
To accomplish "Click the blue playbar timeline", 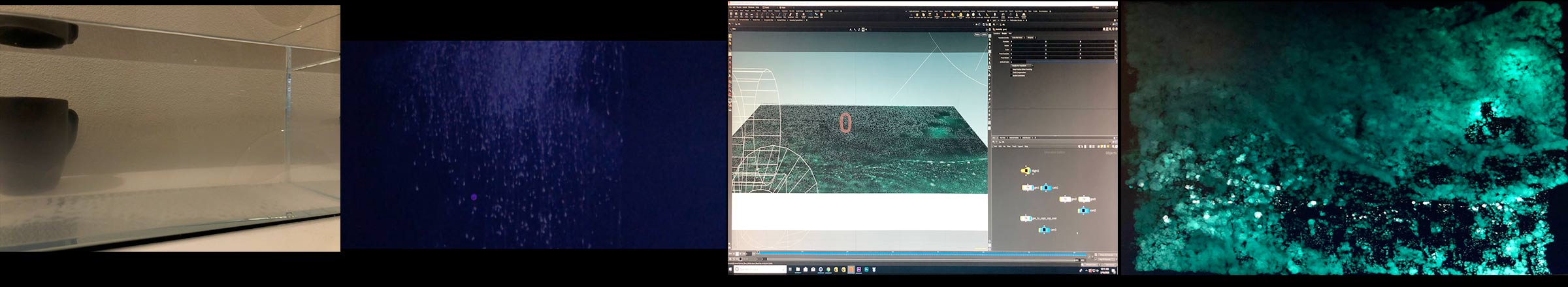I will coord(921,254).
